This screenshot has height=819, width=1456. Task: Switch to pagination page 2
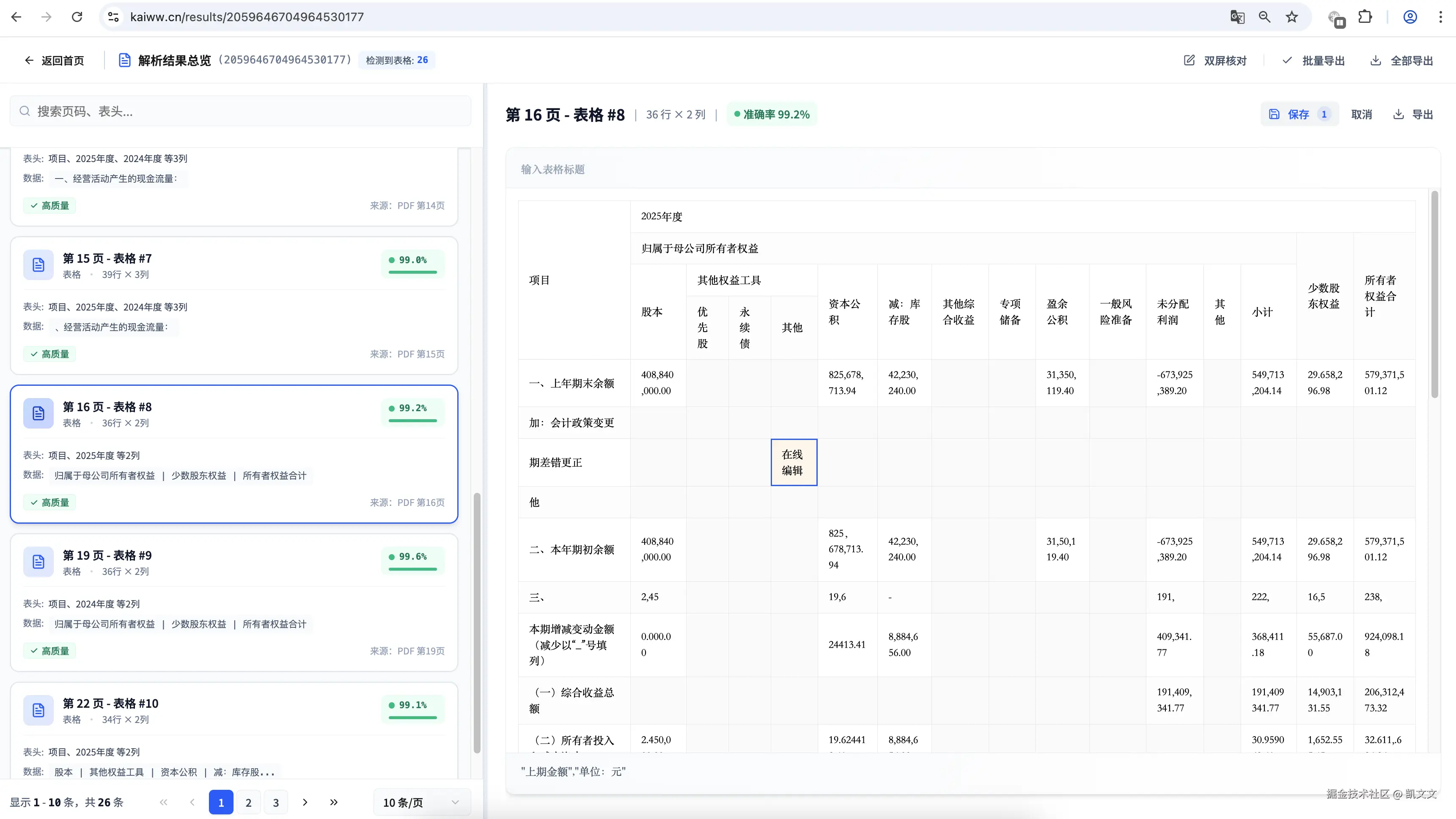[249, 802]
